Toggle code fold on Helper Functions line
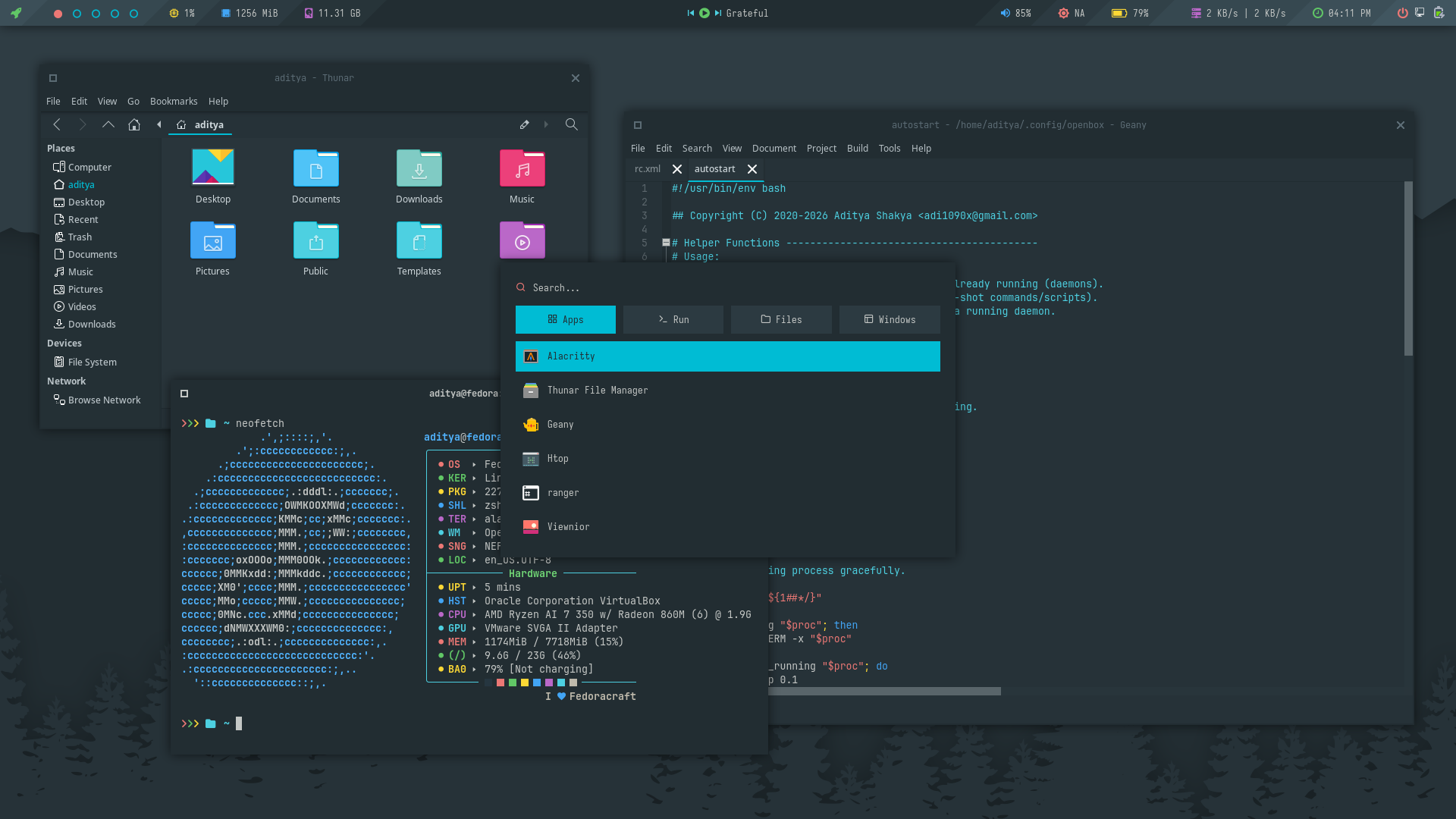 coord(666,243)
